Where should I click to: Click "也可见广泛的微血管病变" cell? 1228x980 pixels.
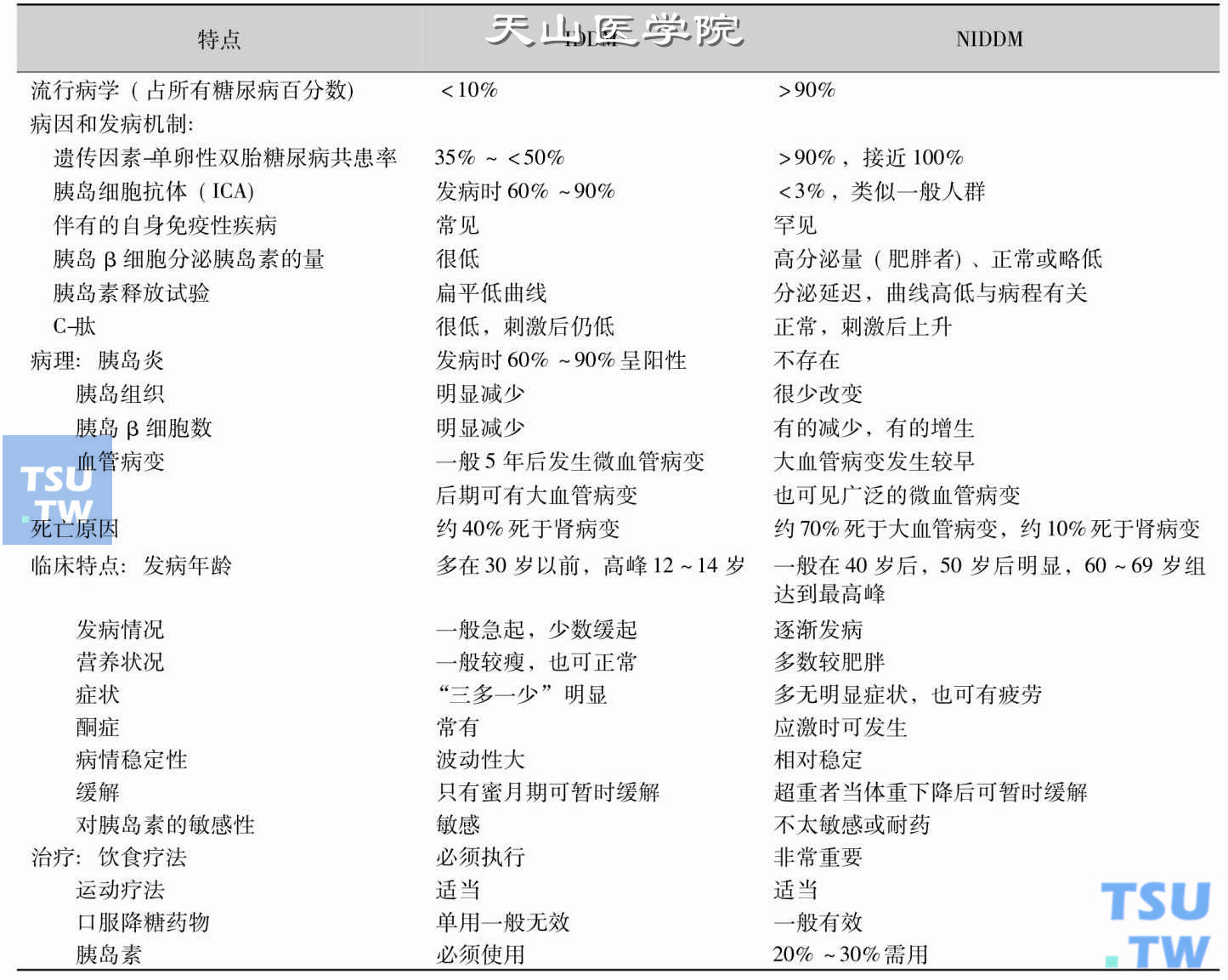[x=897, y=496]
